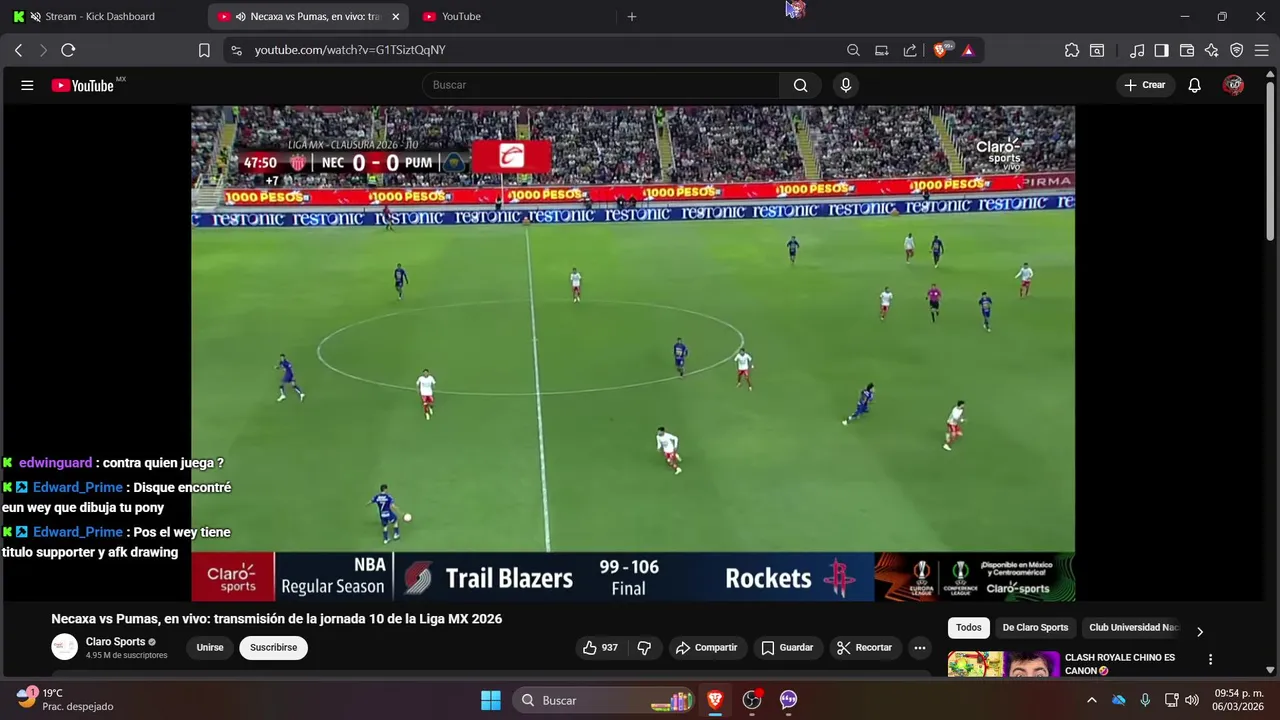Select Club Universidad Nacional chip
Screen dimensions: 1280x720
pyautogui.click(x=1134, y=628)
